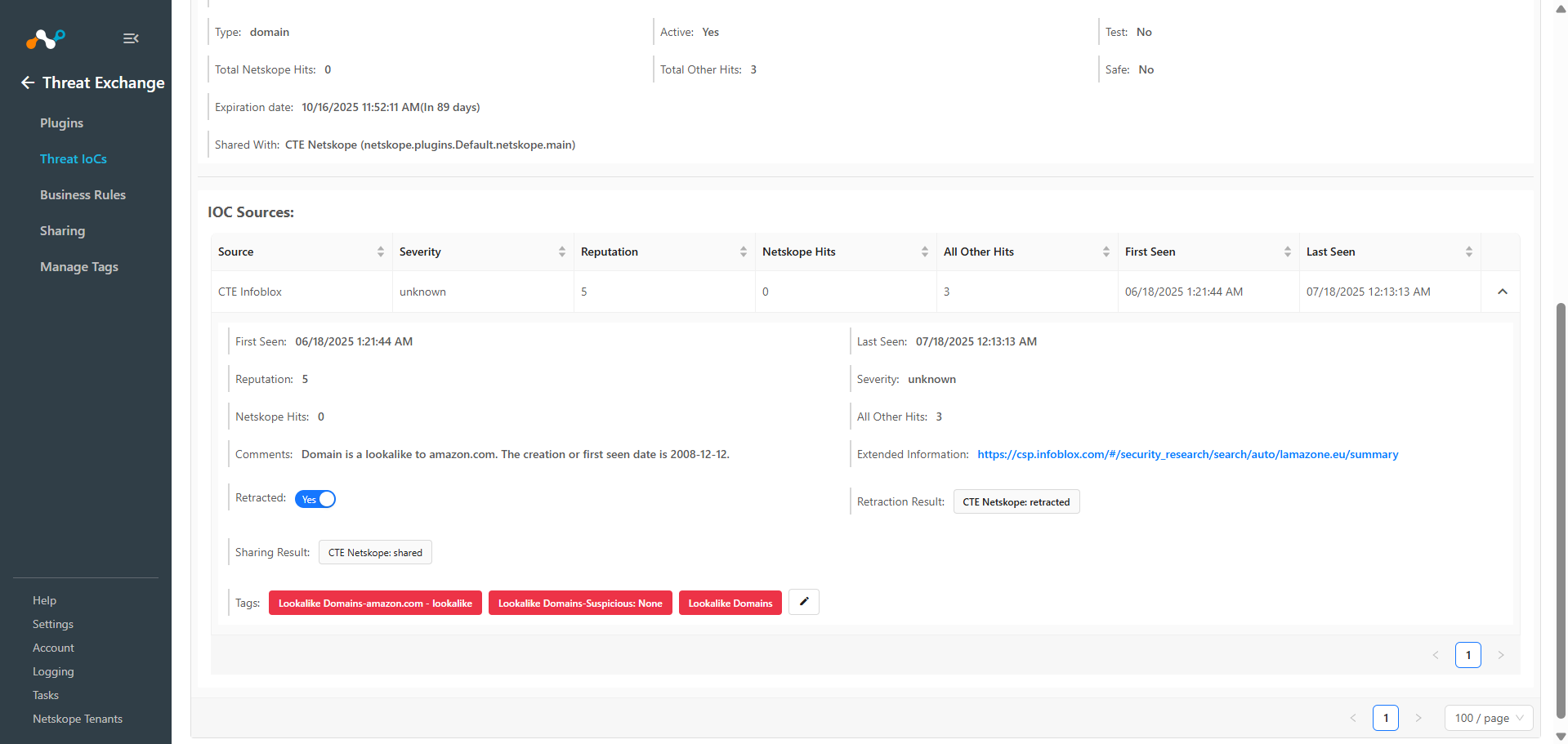Viewport: 1568px width, 744px height.
Task: Select page 1 in bottom main pagination
Action: coord(1386,718)
